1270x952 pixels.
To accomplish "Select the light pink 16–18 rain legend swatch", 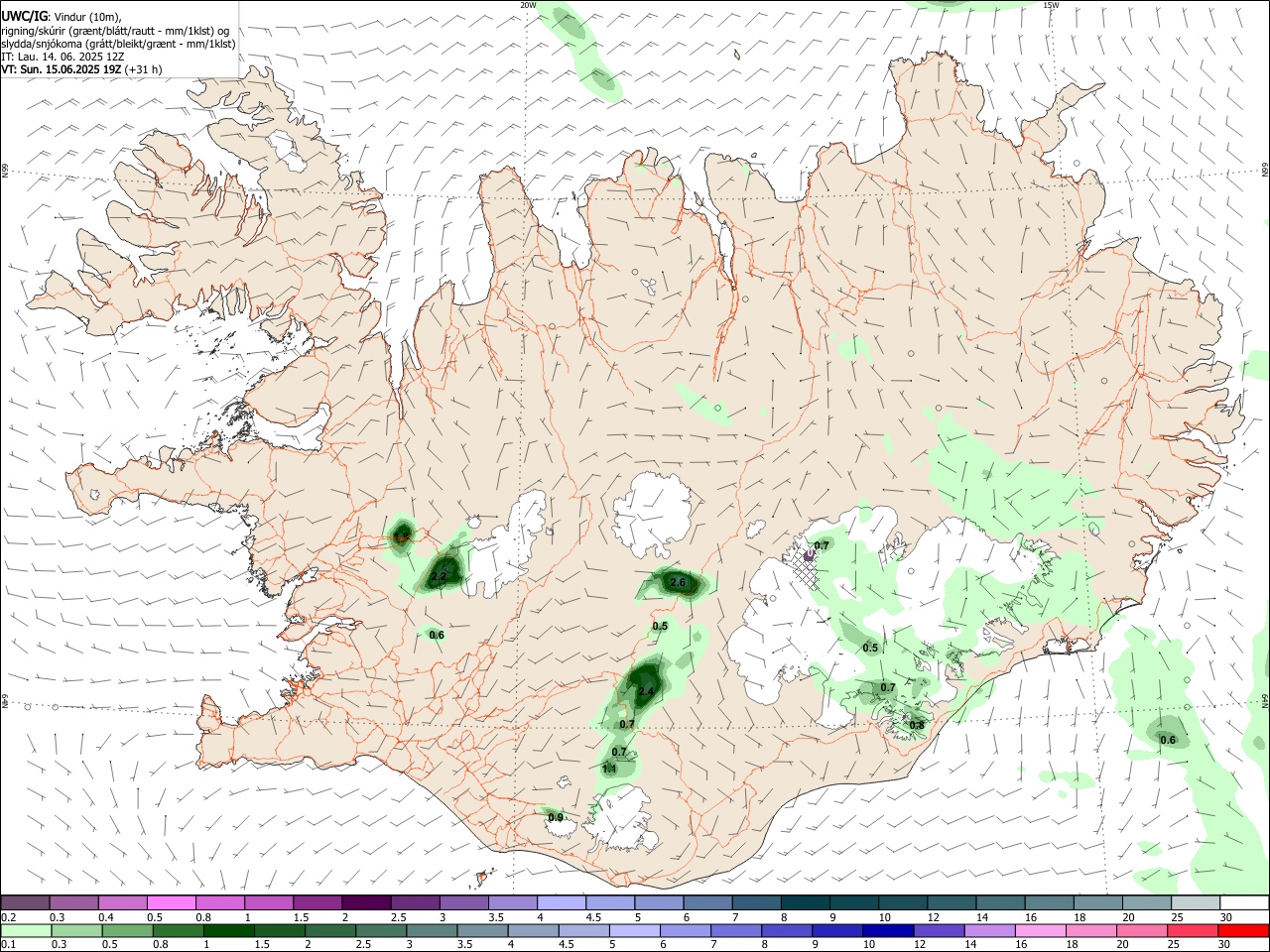I will pos(1040,930).
